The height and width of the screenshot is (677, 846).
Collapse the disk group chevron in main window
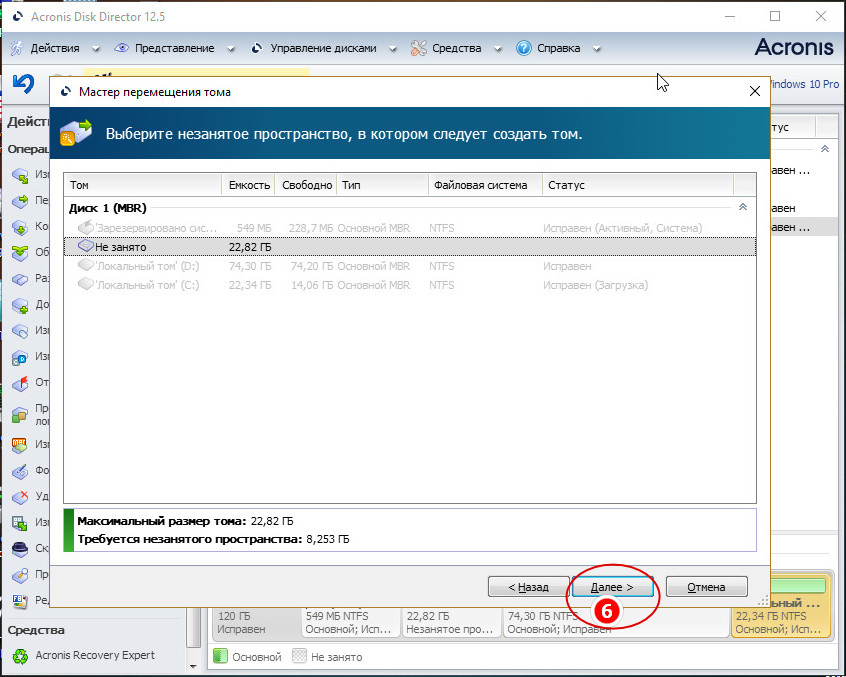tap(825, 149)
